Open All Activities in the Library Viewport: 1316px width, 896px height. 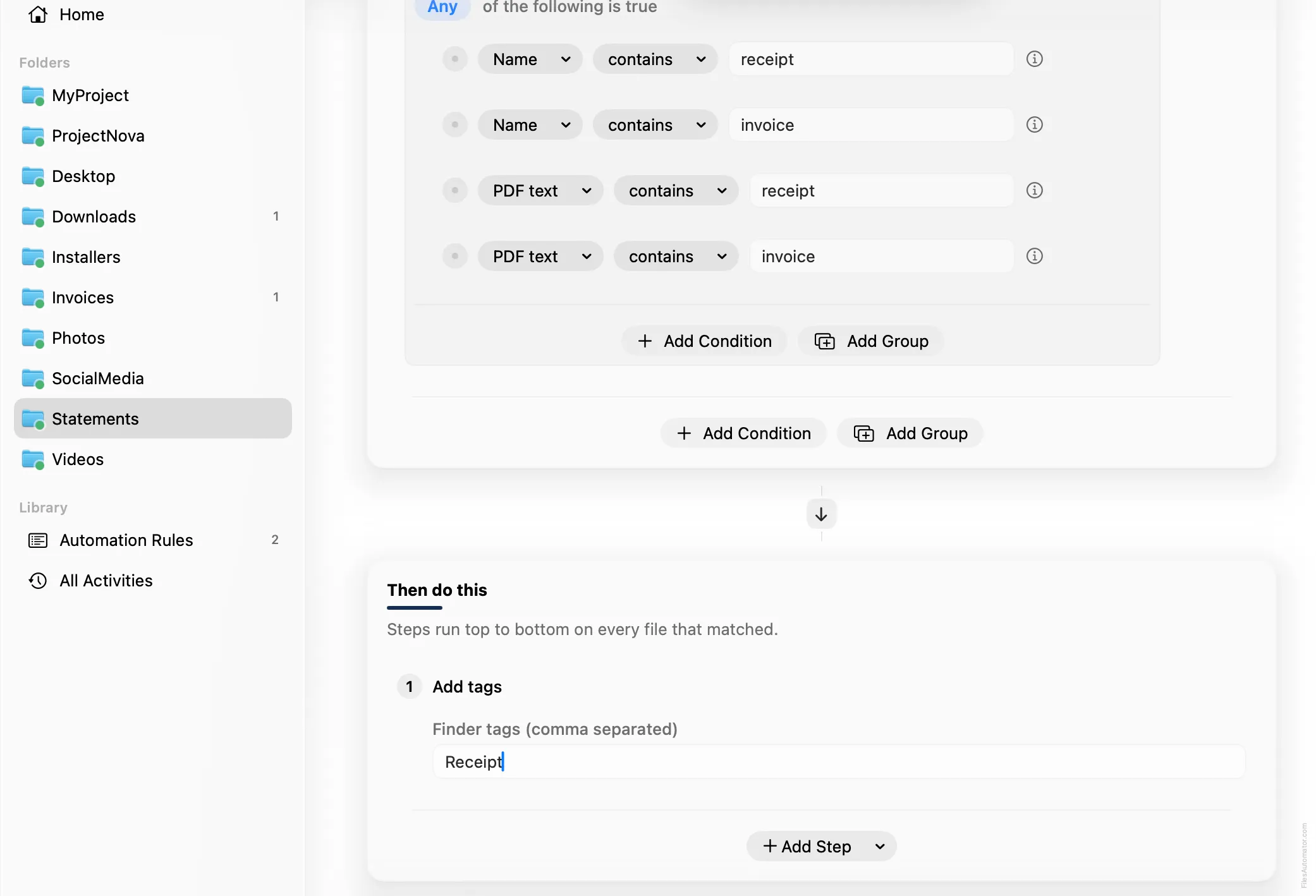point(153,581)
